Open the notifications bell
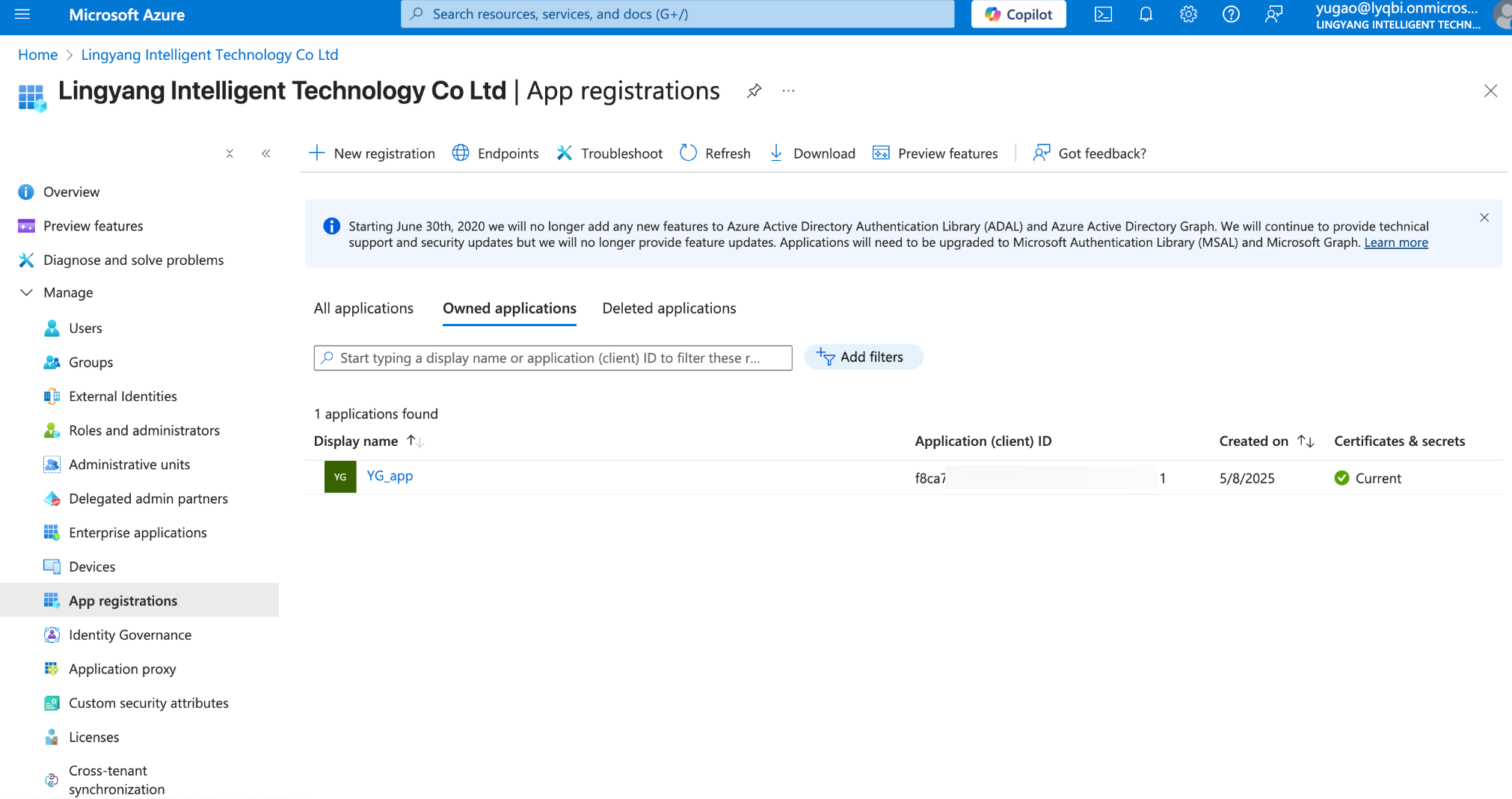 pos(1146,14)
